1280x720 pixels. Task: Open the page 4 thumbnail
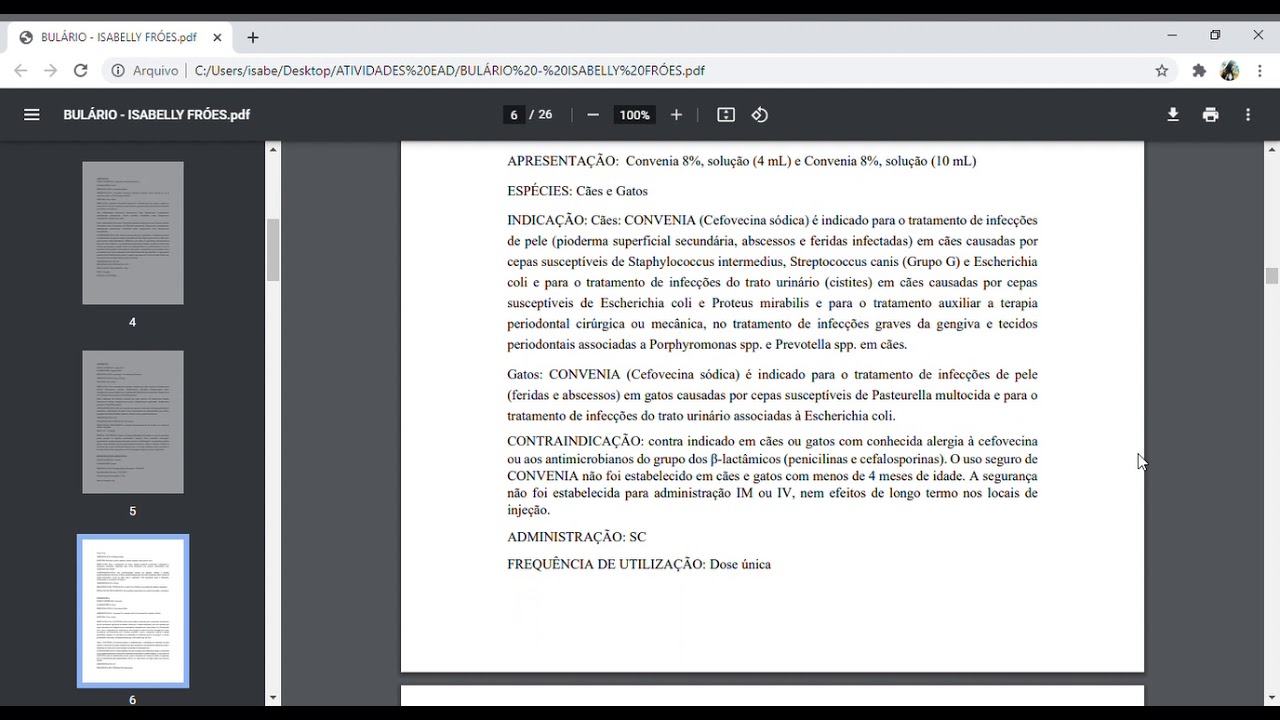133,233
